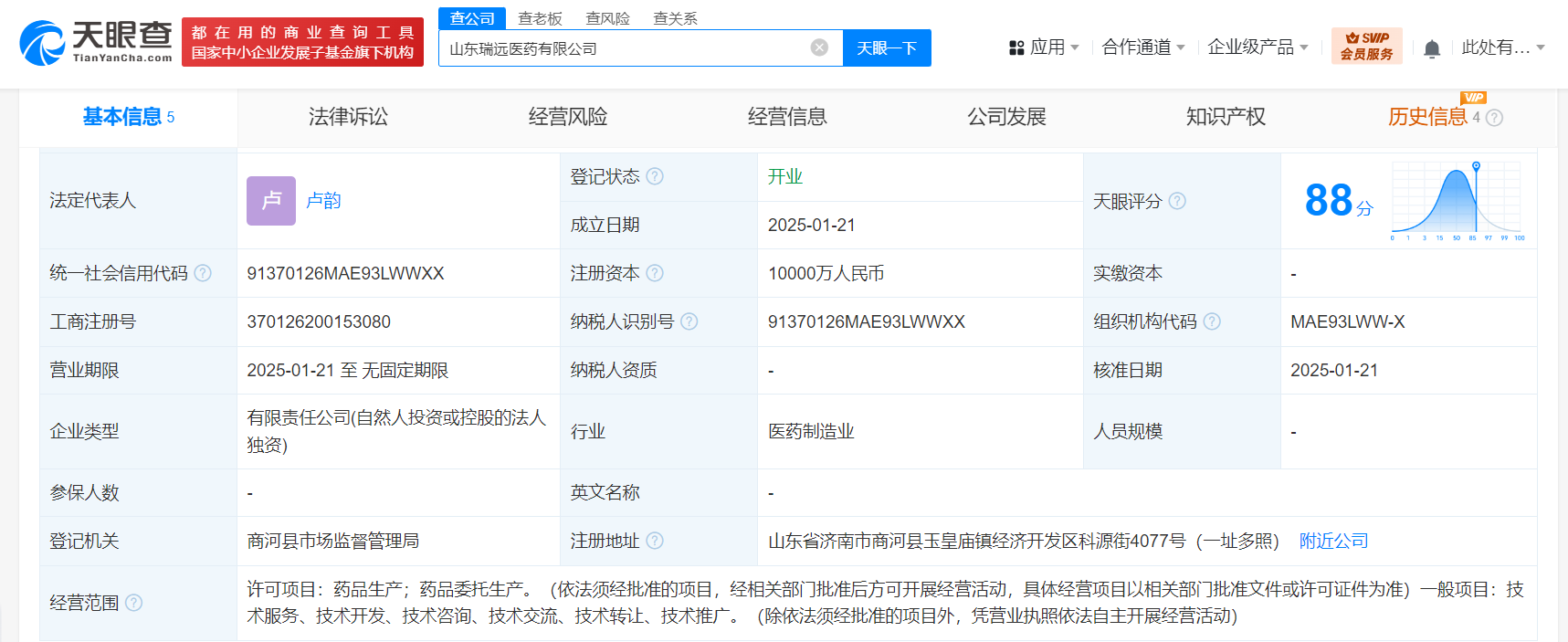This screenshot has height=642, width=1568.
Task: Click help icon next to 经营范围
Action: tap(133, 603)
